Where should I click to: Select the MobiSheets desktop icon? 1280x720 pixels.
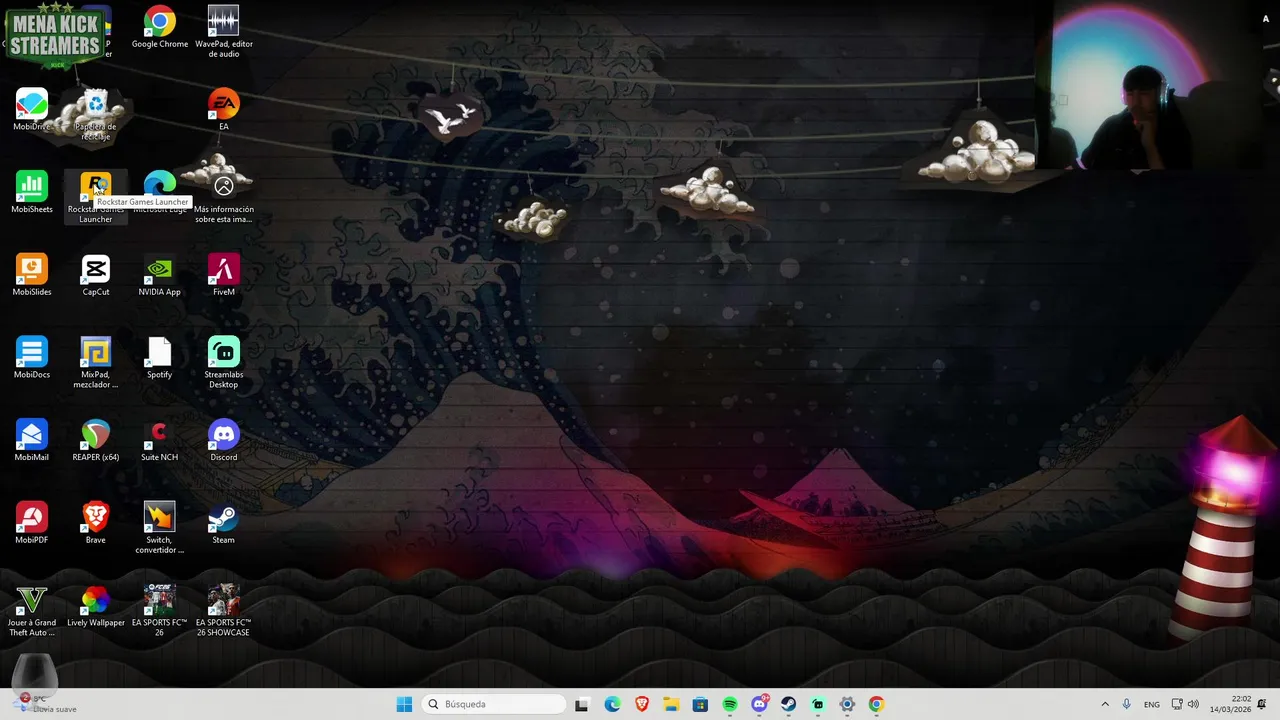pyautogui.click(x=32, y=193)
